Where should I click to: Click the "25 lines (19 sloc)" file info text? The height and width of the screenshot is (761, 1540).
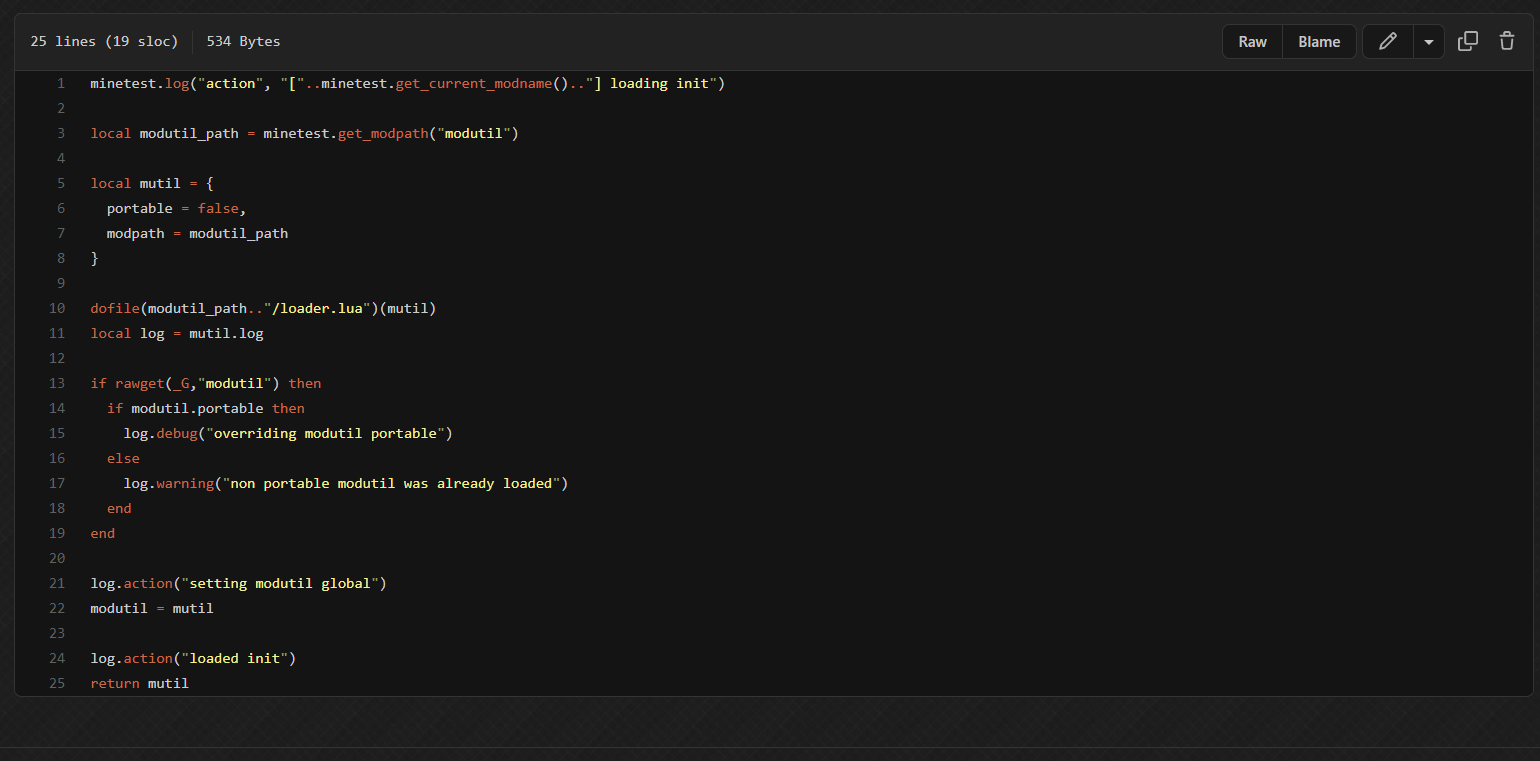(104, 42)
